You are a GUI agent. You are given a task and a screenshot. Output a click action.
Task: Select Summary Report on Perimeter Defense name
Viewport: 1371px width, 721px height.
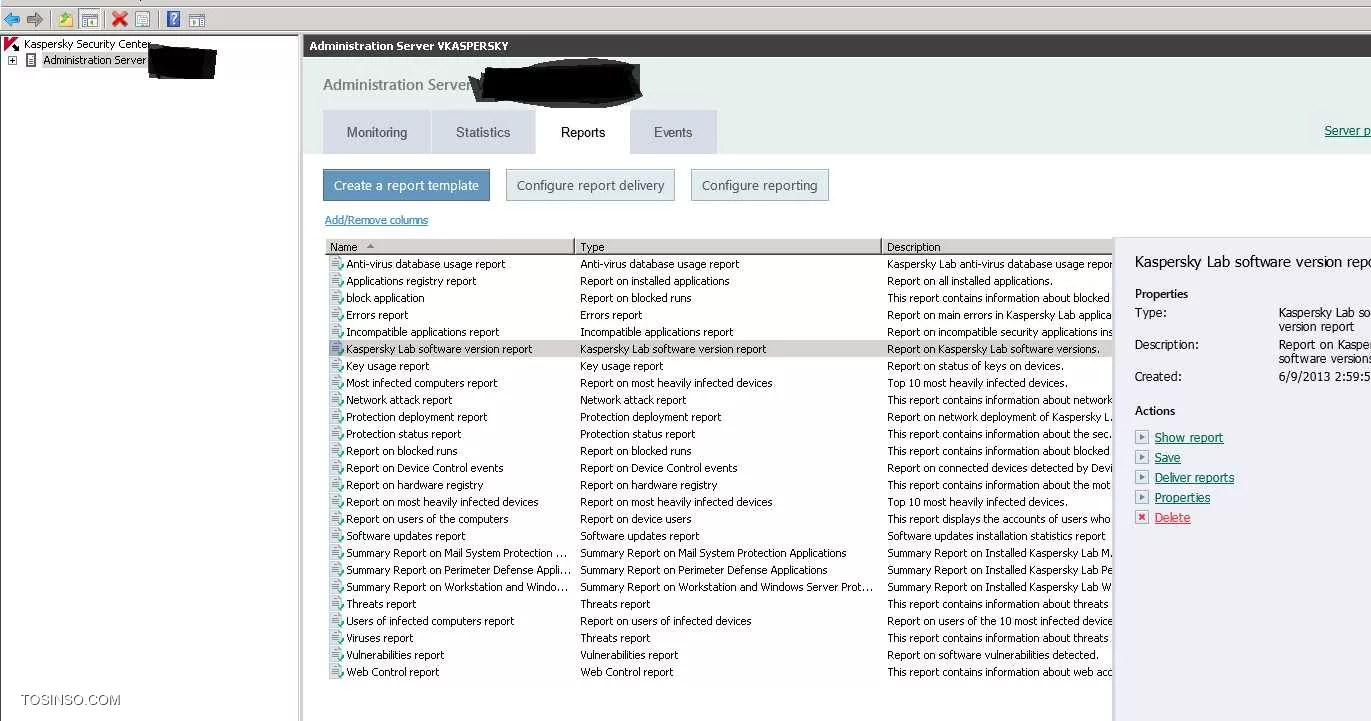point(459,570)
